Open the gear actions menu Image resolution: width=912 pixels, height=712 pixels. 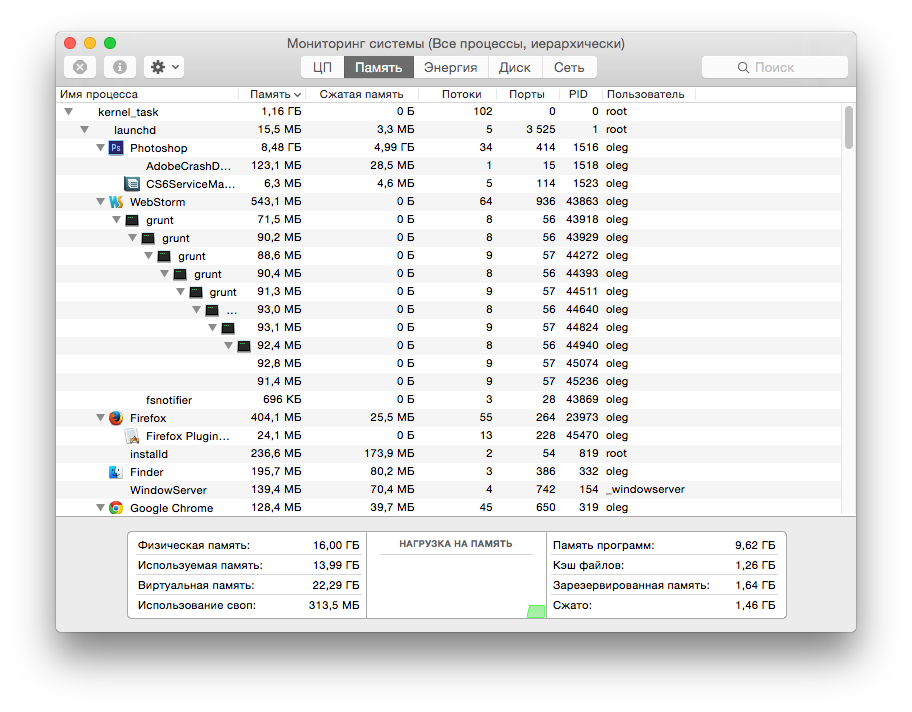pyautogui.click(x=165, y=67)
